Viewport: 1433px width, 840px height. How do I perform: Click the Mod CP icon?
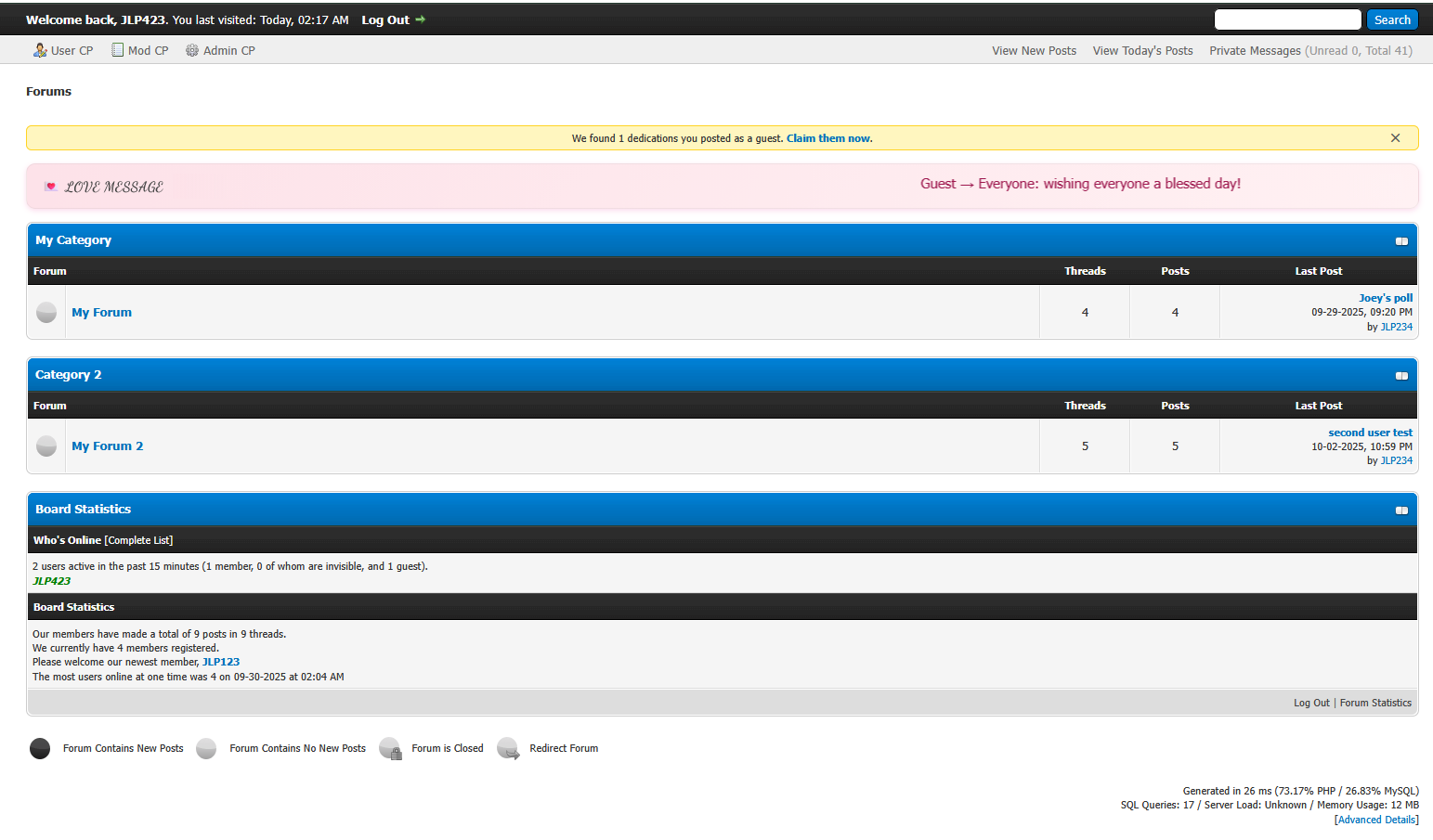pyautogui.click(x=118, y=50)
